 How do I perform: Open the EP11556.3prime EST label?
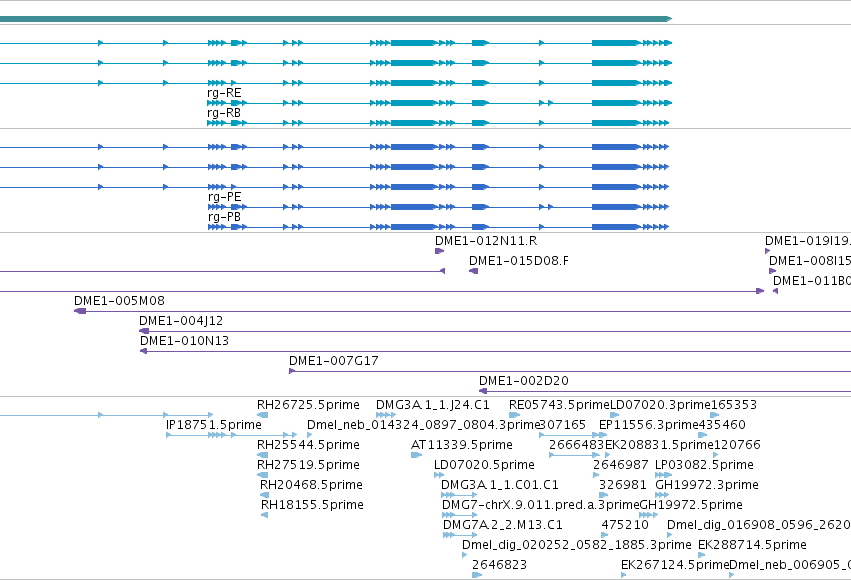[649, 425]
